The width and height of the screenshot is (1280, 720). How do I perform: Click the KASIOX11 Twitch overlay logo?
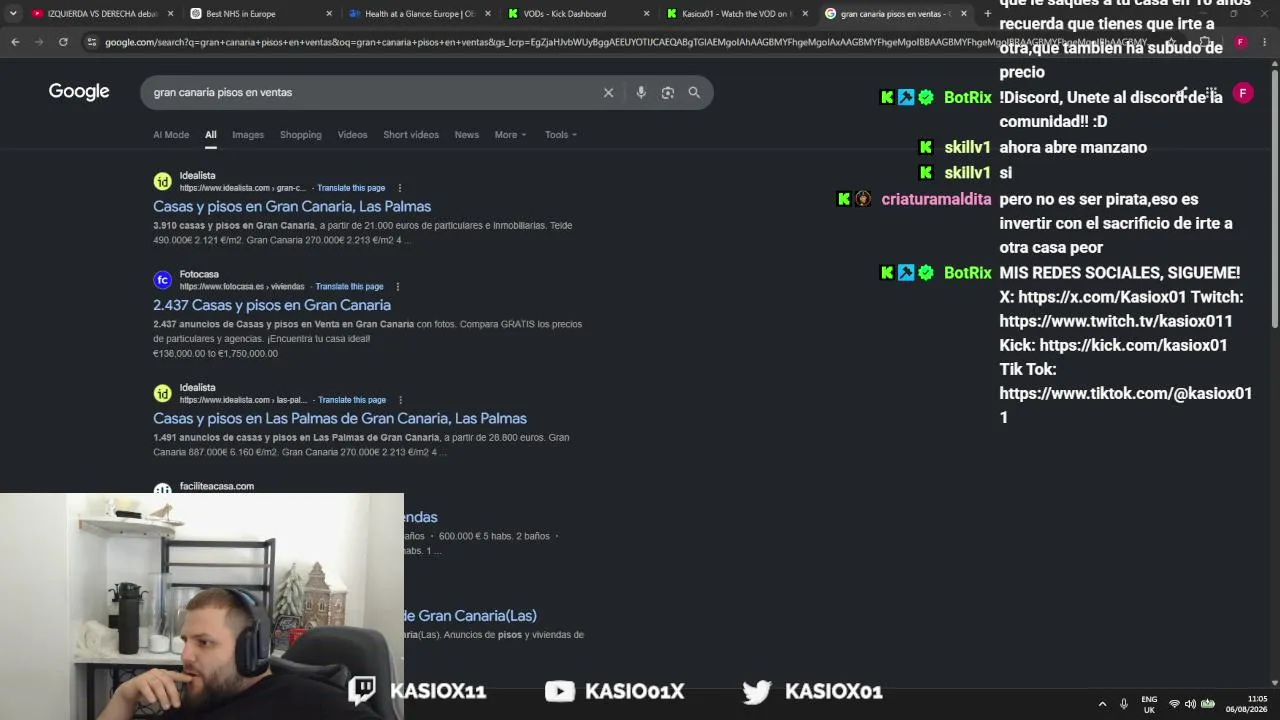[362, 690]
